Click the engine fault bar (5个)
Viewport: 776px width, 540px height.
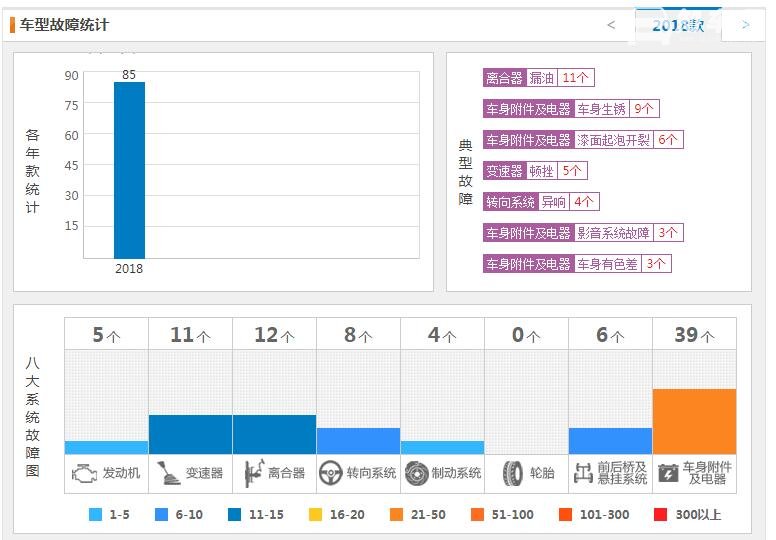pyautogui.click(x=106, y=447)
